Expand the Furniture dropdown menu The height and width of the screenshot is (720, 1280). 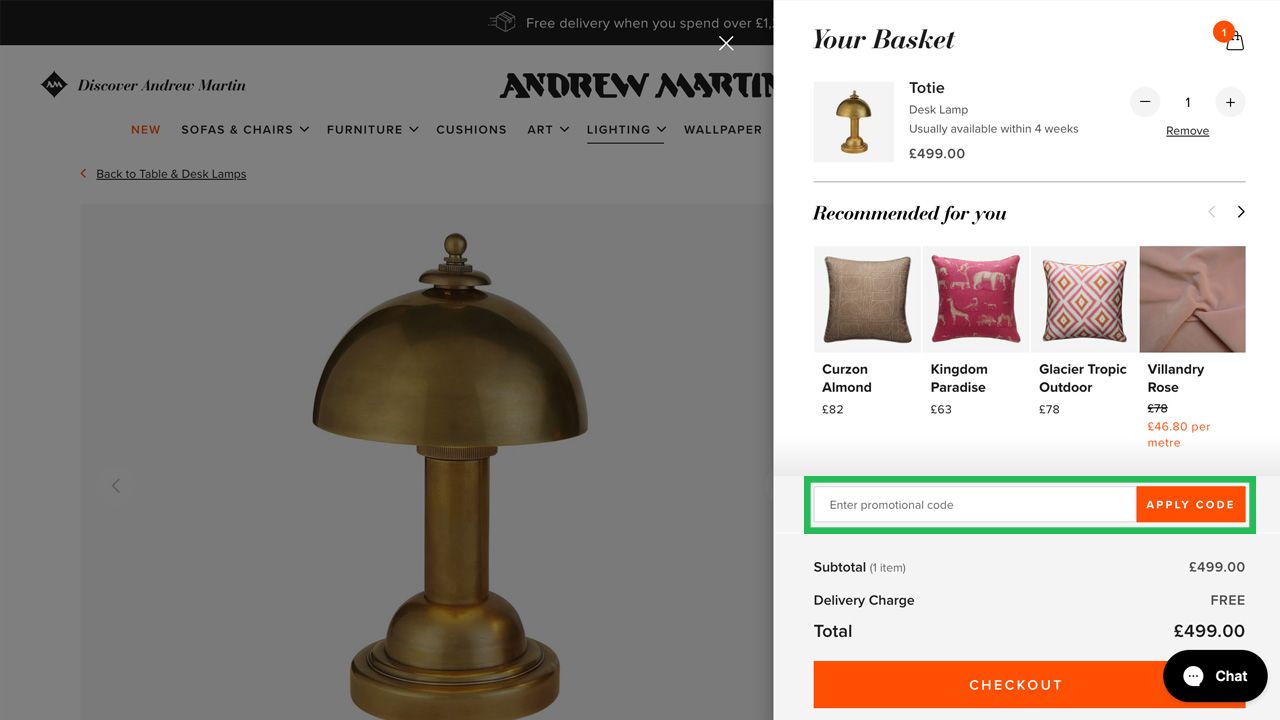point(372,129)
